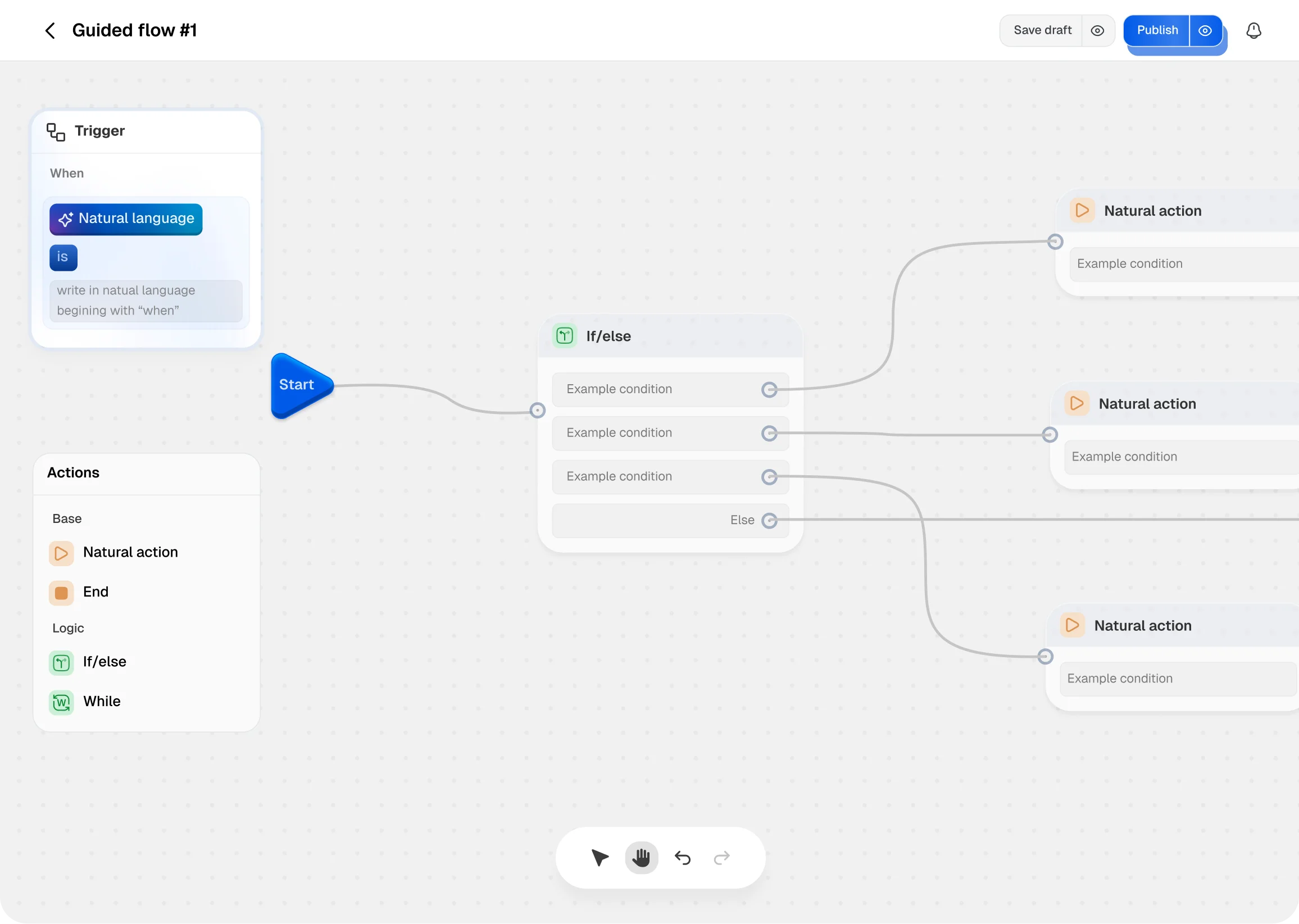Select the pointer arrow tool
This screenshot has width=1299, height=924.
[x=599, y=858]
